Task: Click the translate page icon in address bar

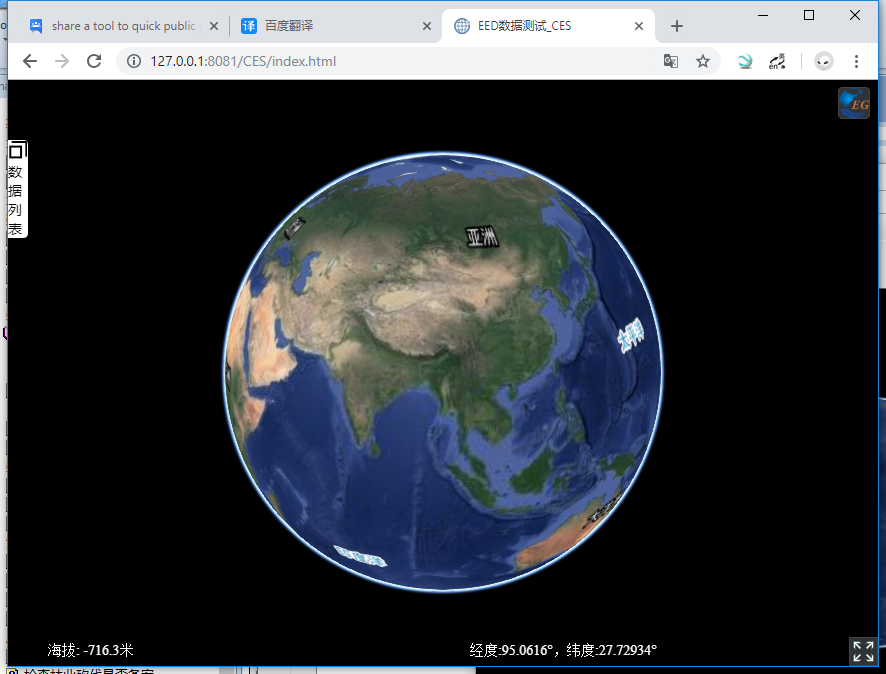Action: pyautogui.click(x=671, y=62)
